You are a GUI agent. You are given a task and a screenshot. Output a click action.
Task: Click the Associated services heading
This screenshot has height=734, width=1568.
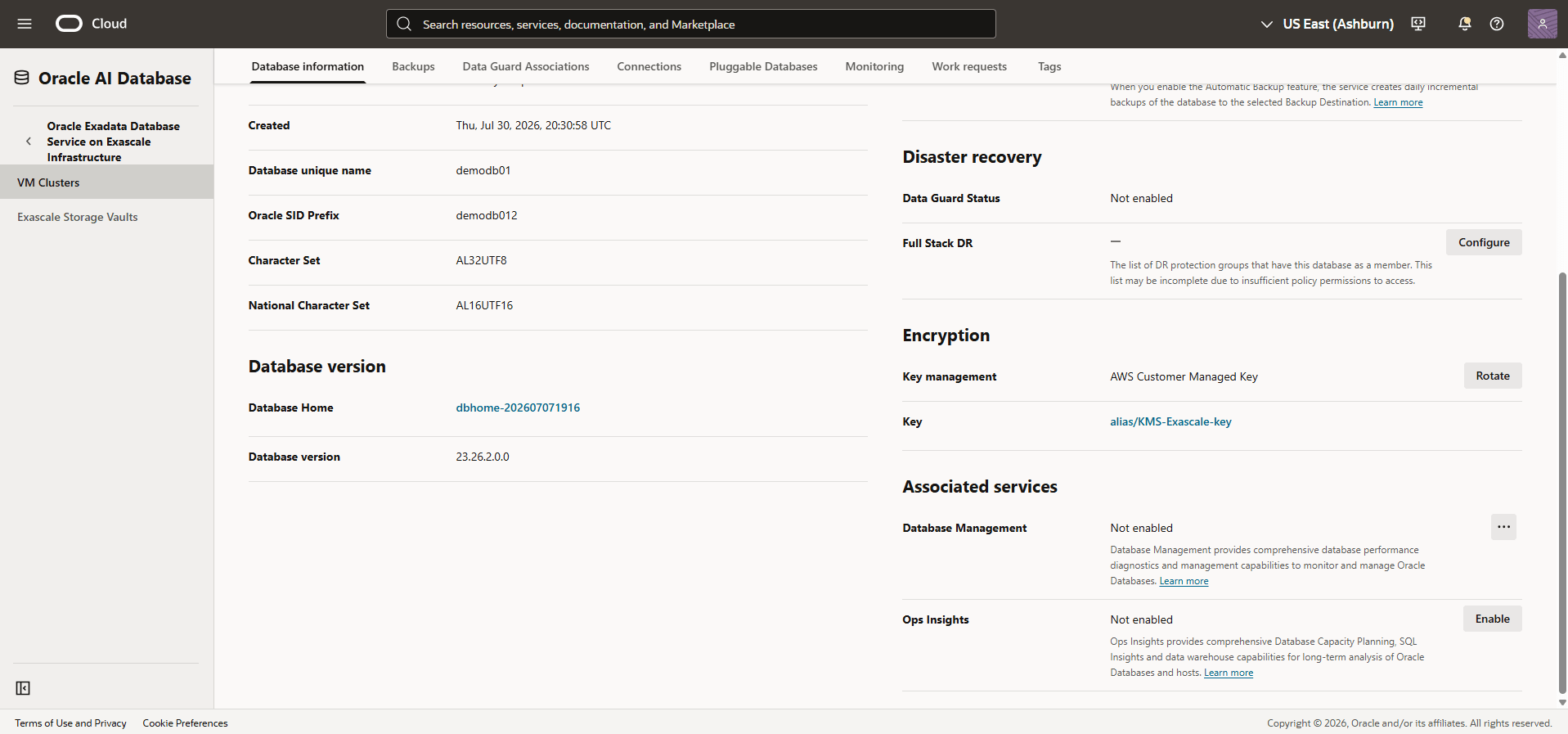pos(980,487)
